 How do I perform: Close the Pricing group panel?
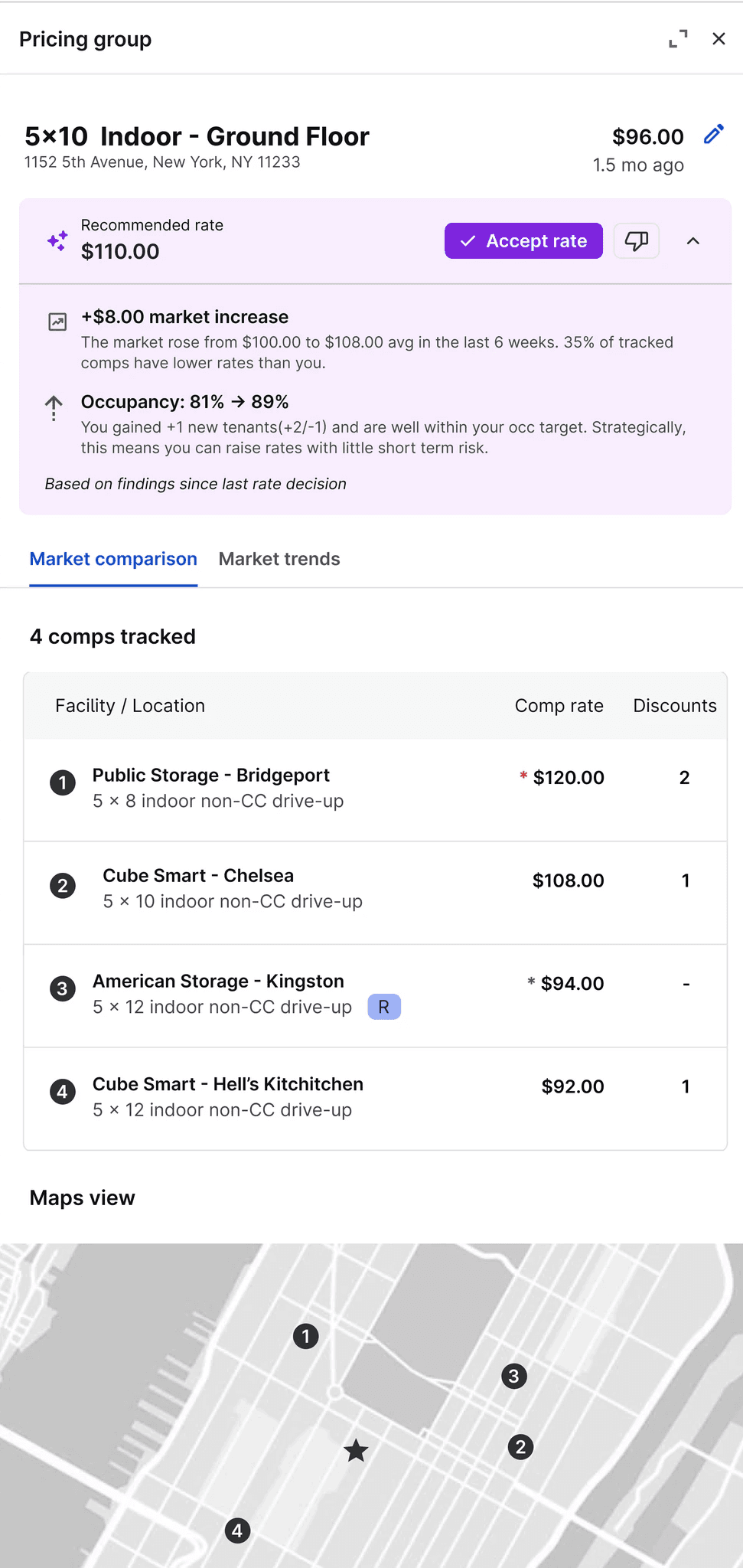tap(719, 39)
